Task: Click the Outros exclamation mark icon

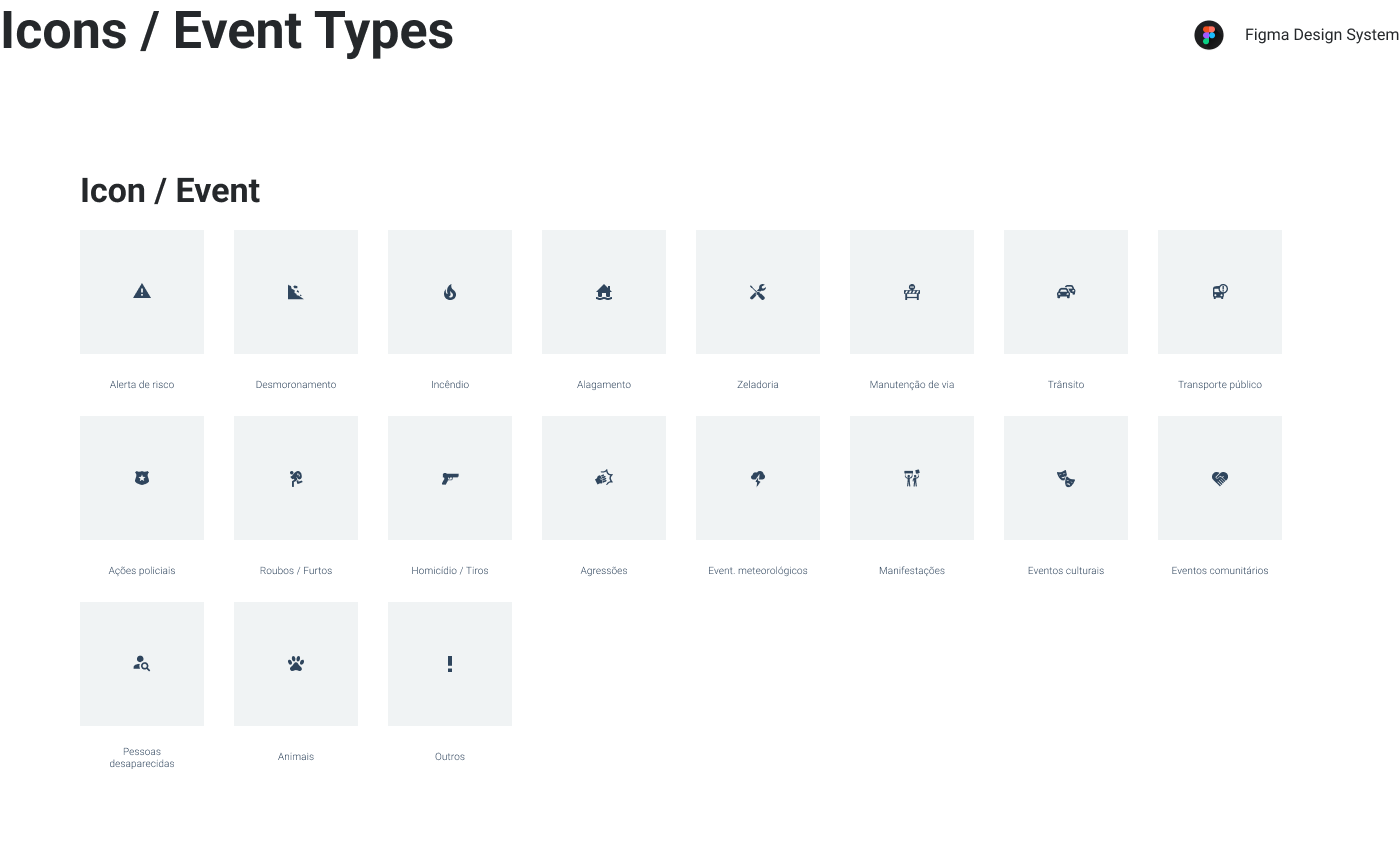Action: tap(450, 664)
